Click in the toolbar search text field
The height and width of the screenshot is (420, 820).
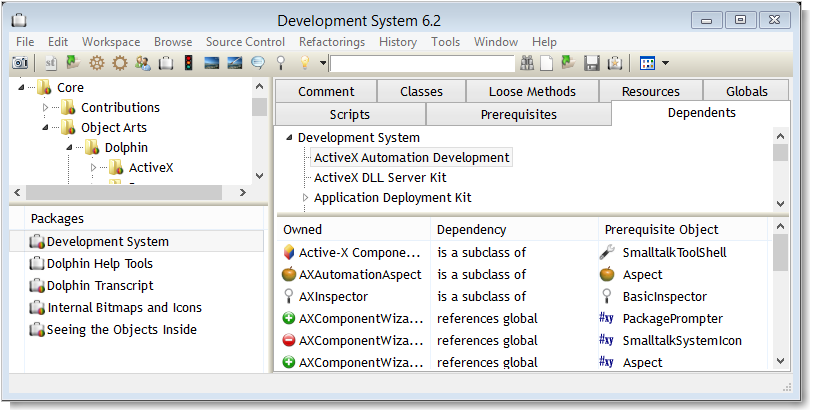(x=423, y=63)
